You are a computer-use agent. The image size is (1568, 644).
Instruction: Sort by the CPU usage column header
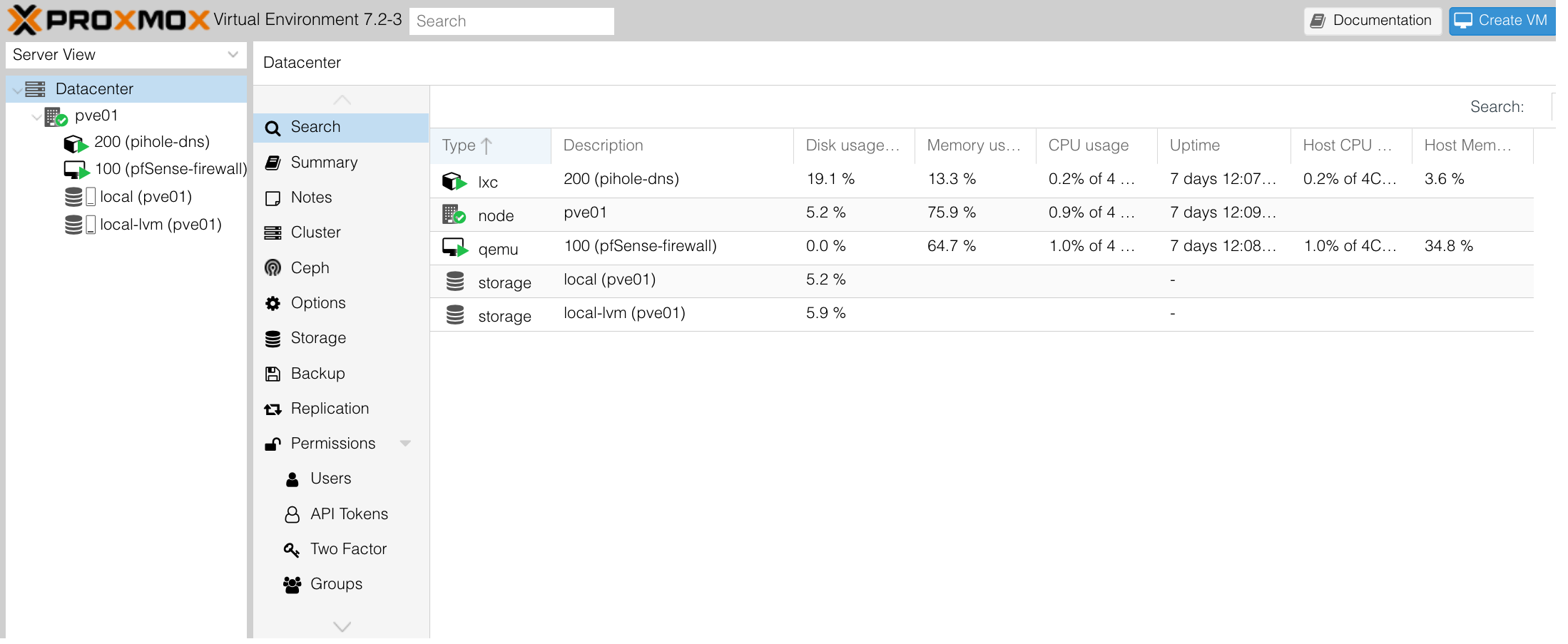1096,145
